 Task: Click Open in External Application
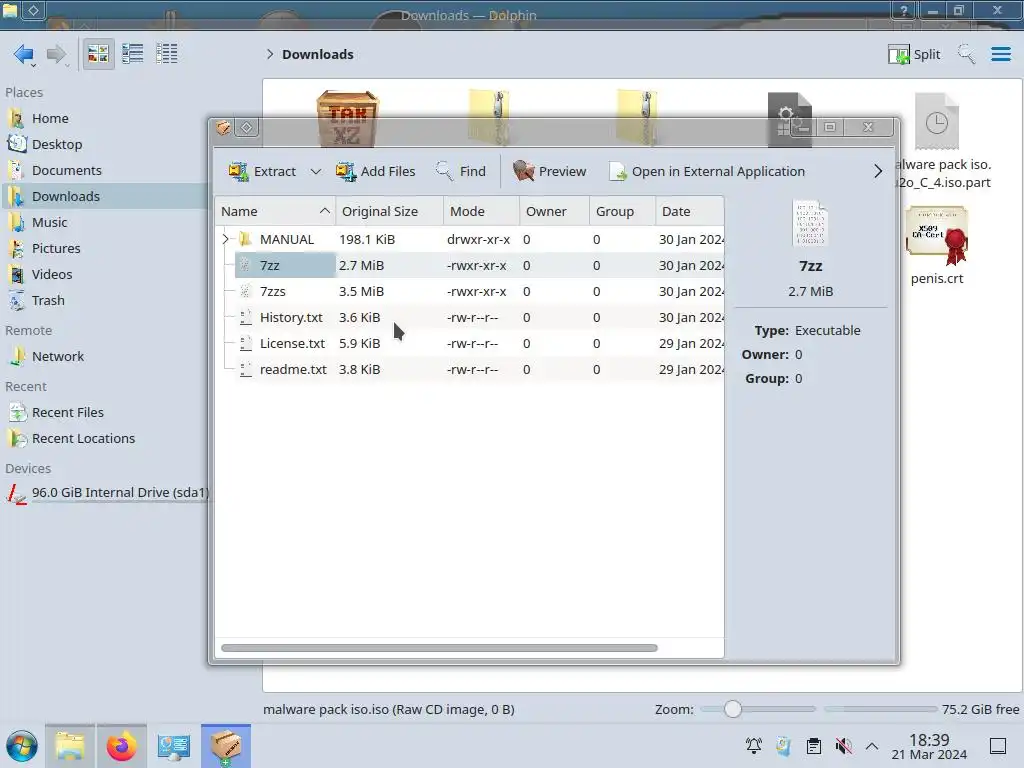coord(707,171)
